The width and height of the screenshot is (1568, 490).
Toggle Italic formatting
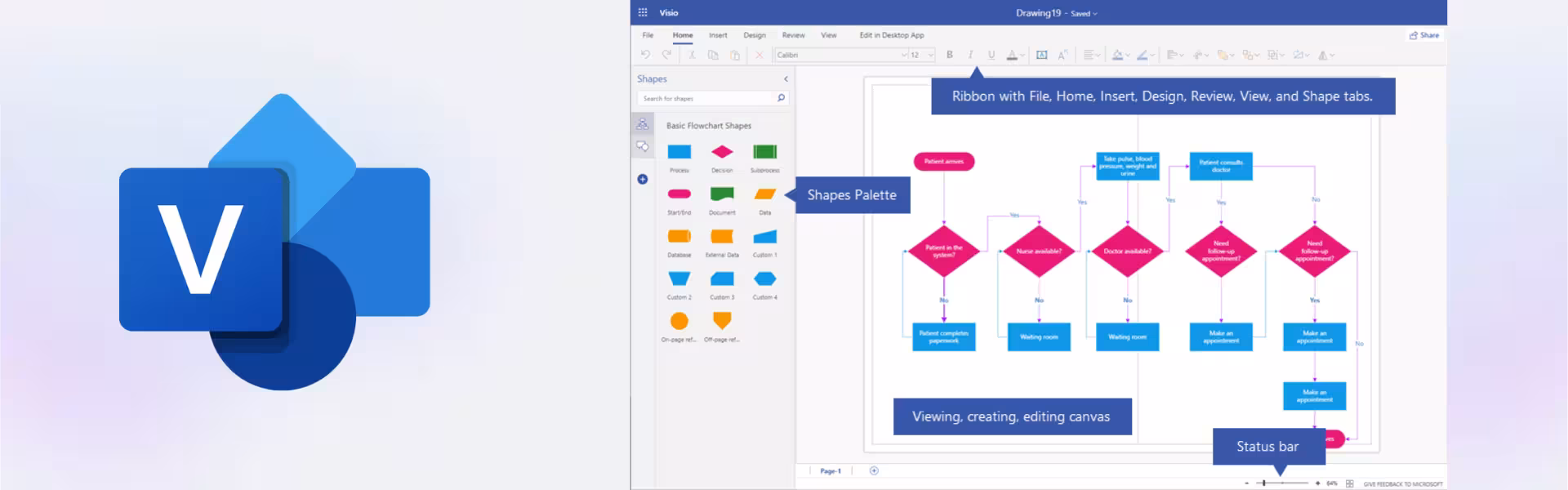click(x=970, y=55)
